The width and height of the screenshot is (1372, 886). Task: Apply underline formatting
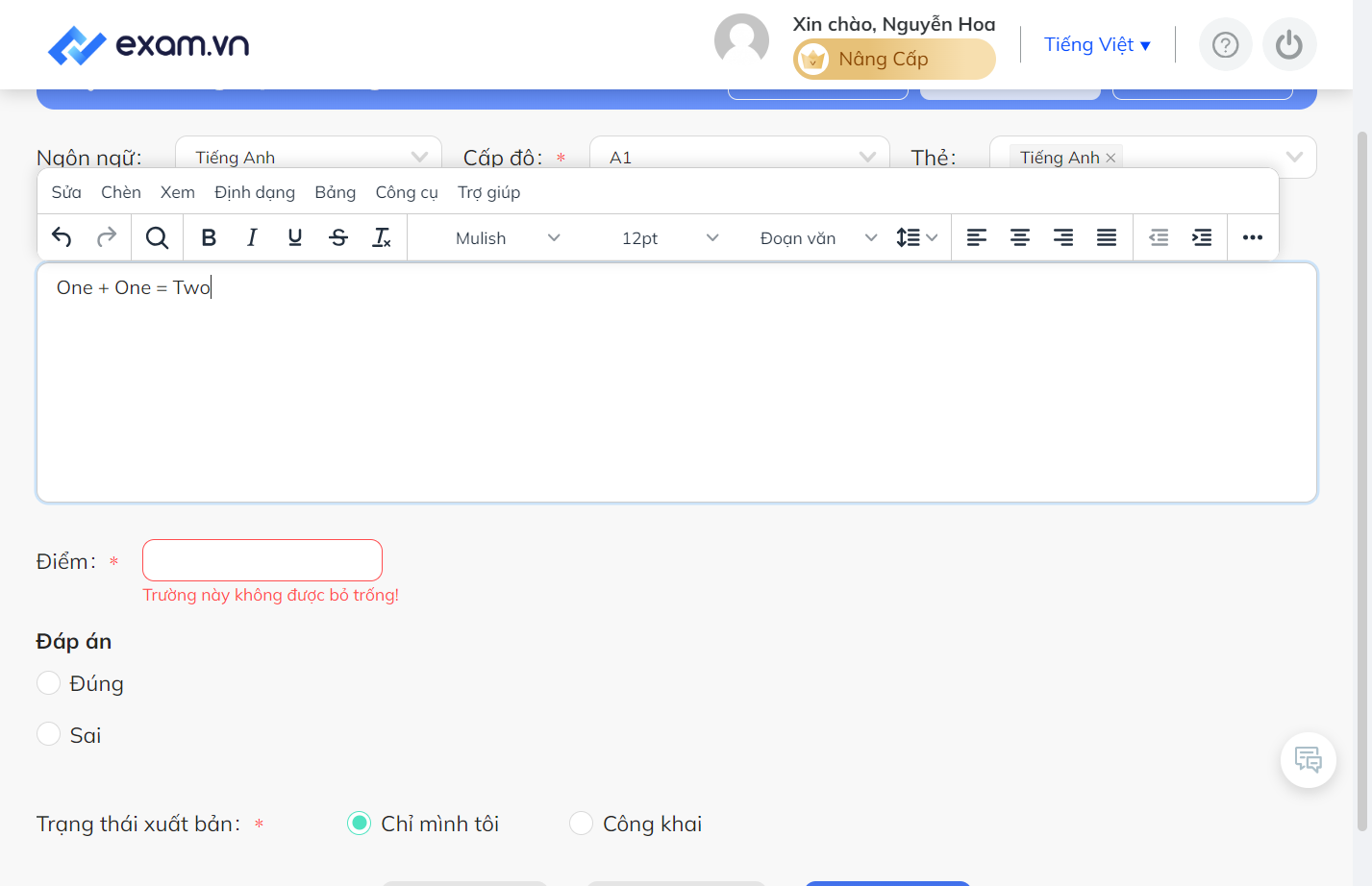(295, 237)
